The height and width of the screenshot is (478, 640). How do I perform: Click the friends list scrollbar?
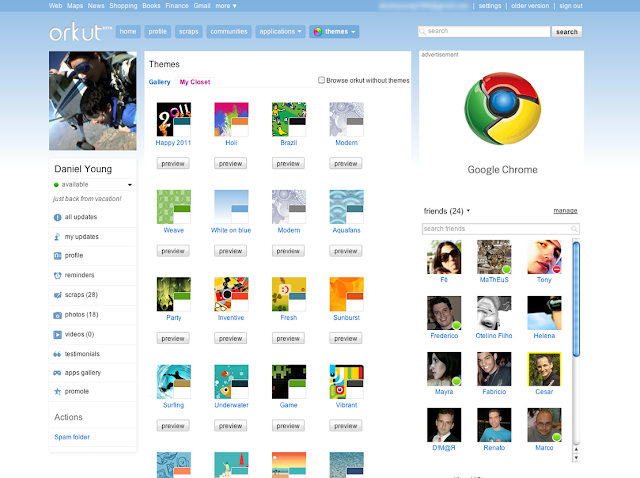(576, 300)
